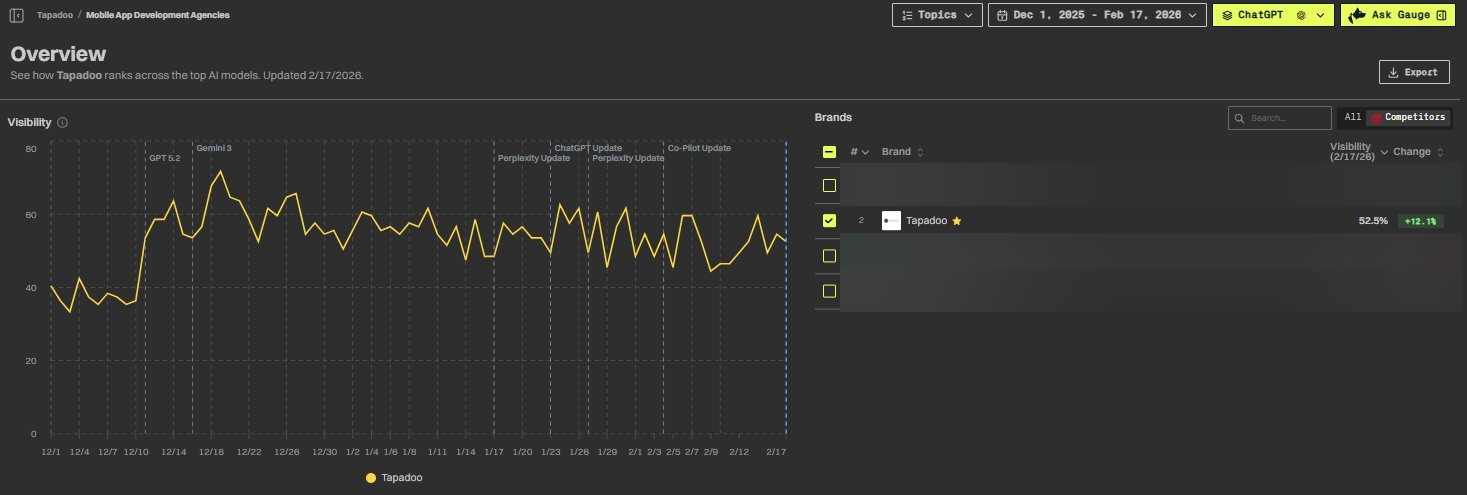Image resolution: width=1467 pixels, height=495 pixels.
Task: Click the ChatGPT model logo icon
Action: click(x=1301, y=15)
